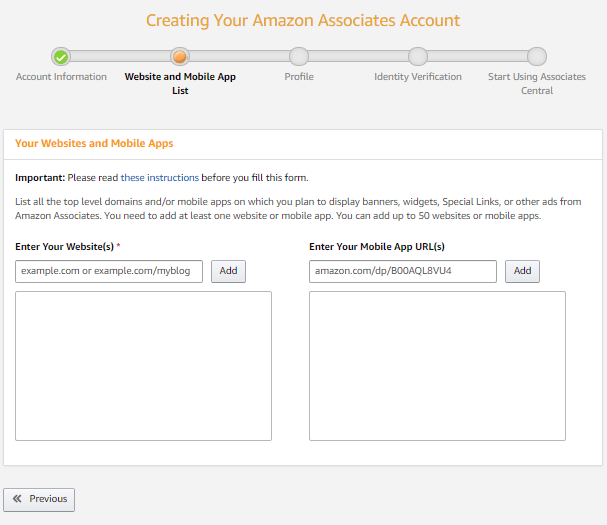The image size is (607, 525).
Task: Open the 'these instructions' link
Action: coord(159,178)
